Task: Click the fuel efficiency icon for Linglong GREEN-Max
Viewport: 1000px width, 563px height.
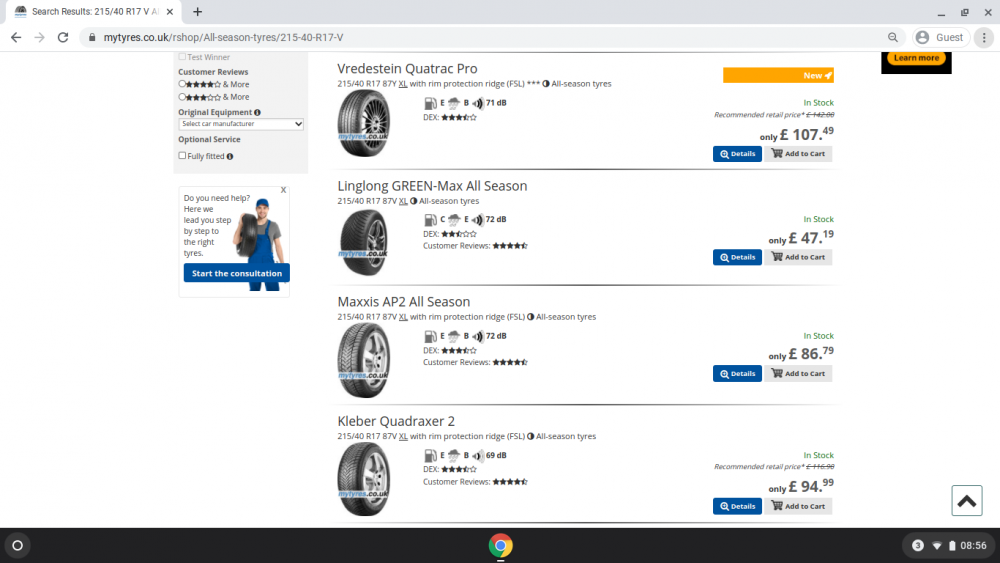Action: coord(430,220)
